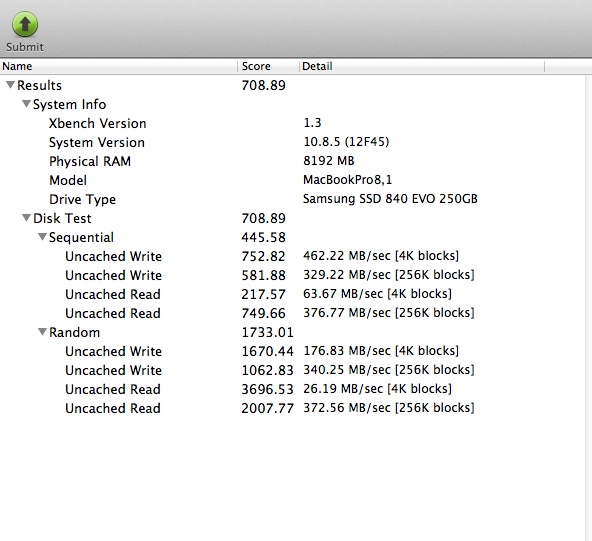
Task: Click the MacBookPro8,1 detail
Action: [348, 180]
